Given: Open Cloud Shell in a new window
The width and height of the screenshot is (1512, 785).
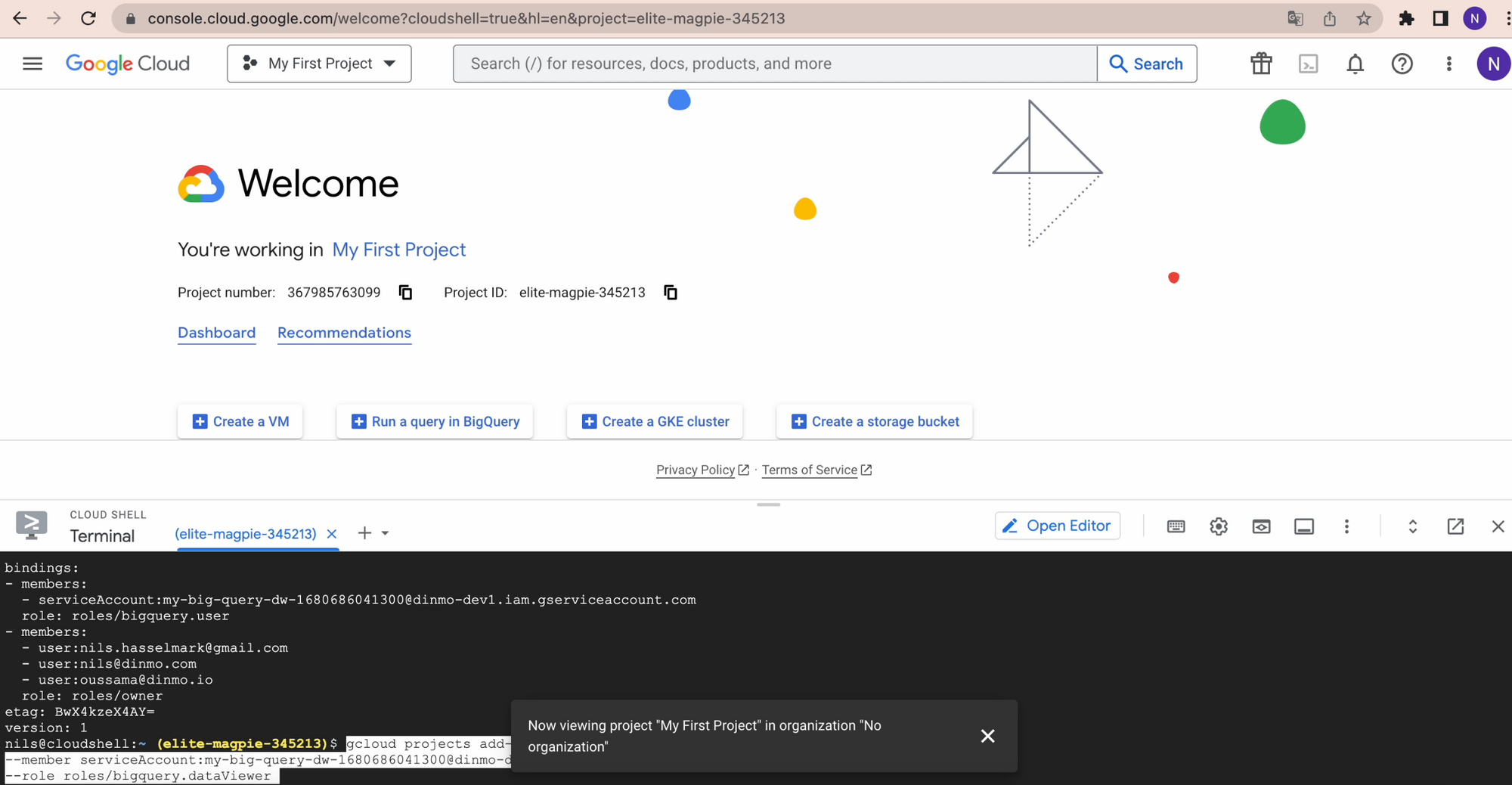Looking at the screenshot, I should [1455, 526].
